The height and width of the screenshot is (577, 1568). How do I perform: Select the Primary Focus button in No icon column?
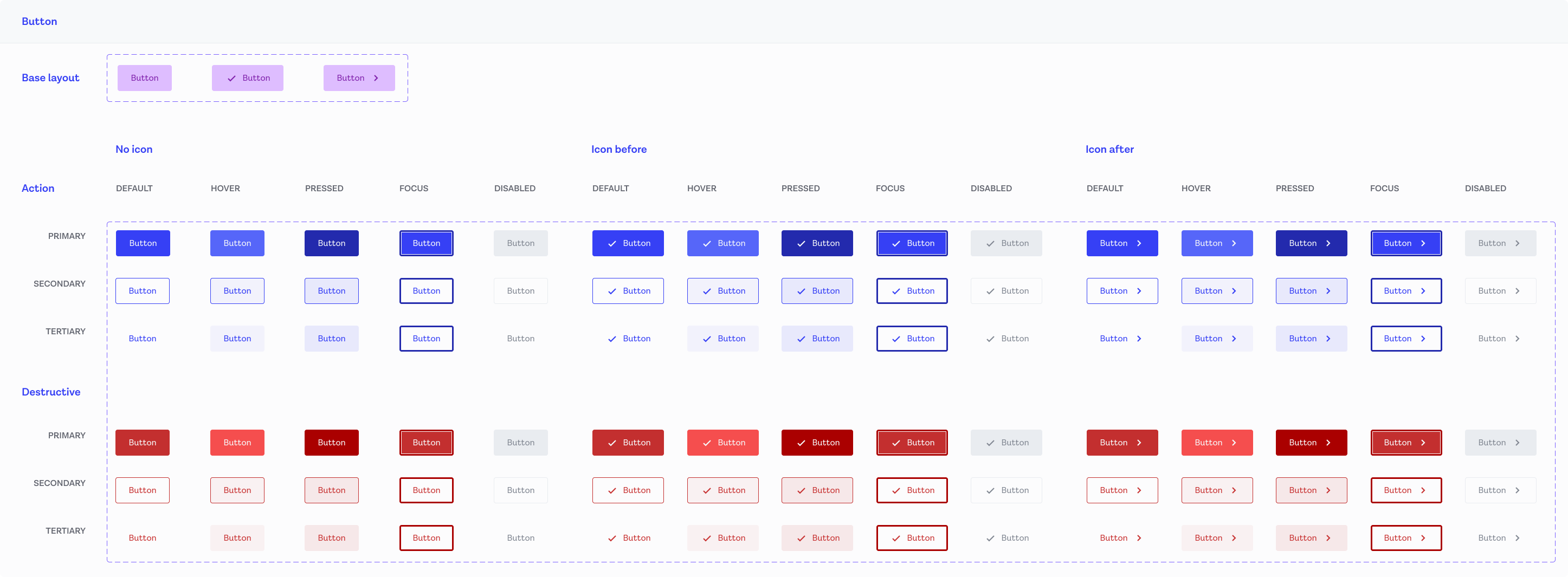[x=426, y=243]
